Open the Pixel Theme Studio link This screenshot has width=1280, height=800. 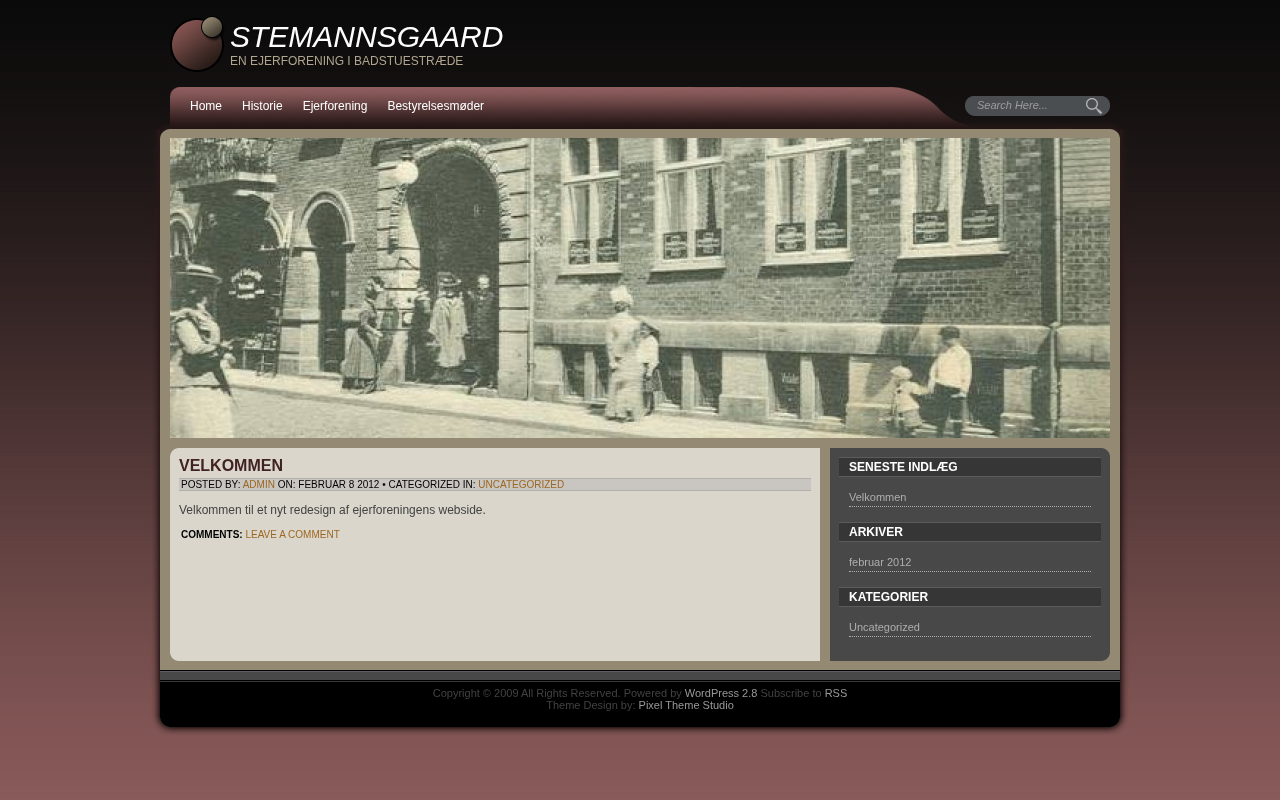[x=686, y=705]
